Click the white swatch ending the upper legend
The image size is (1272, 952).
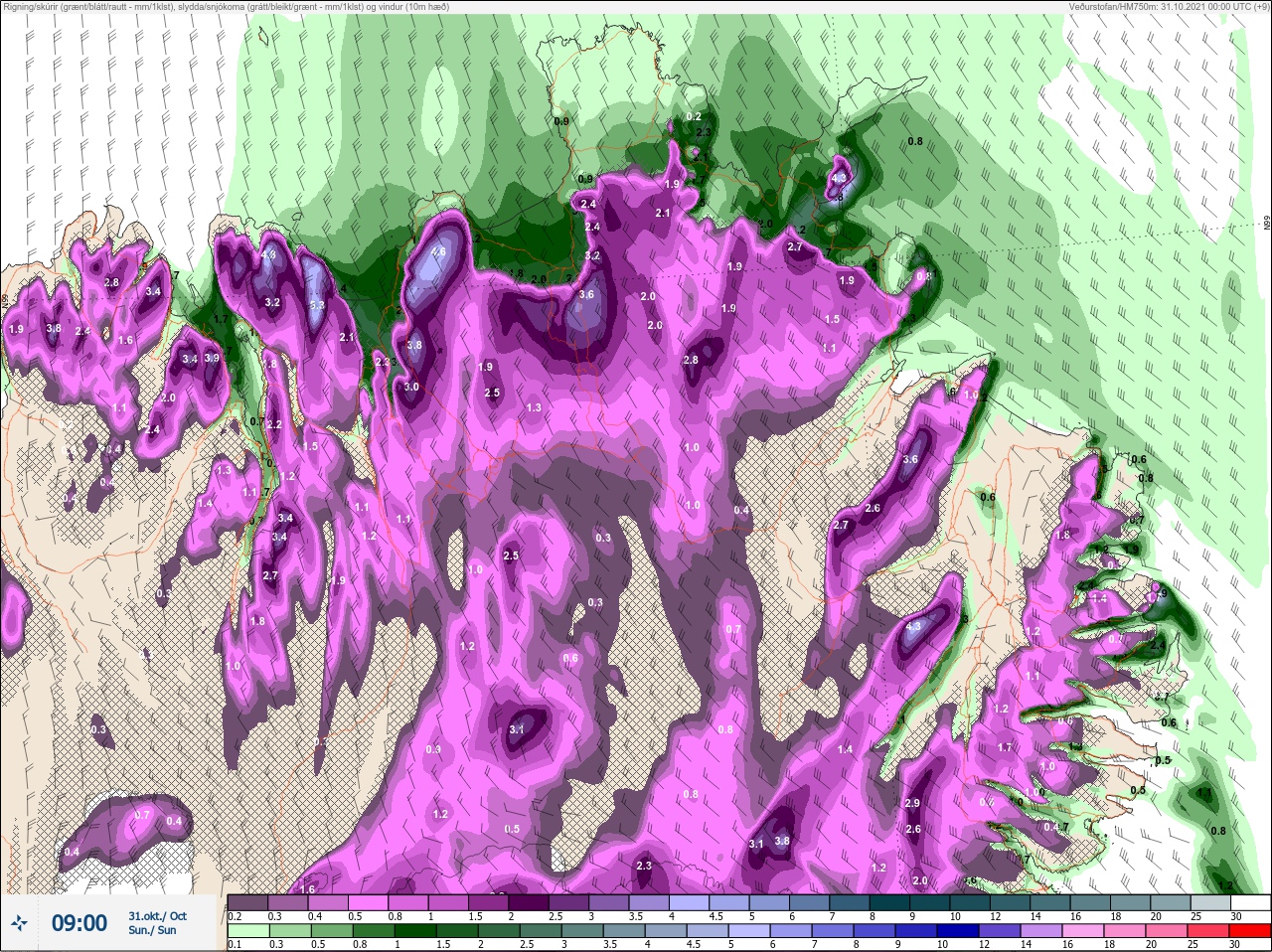(1250, 903)
